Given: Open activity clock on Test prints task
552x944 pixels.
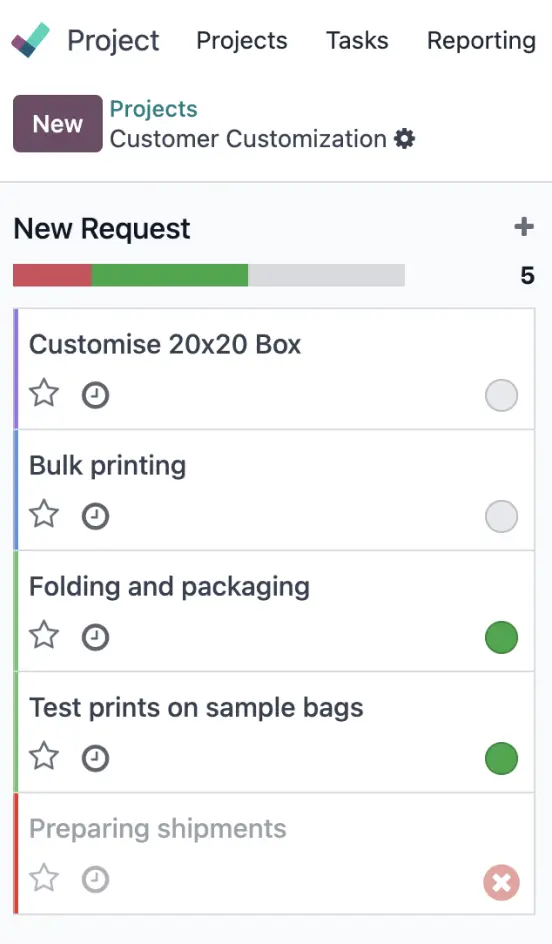Looking at the screenshot, I should (x=95, y=759).
